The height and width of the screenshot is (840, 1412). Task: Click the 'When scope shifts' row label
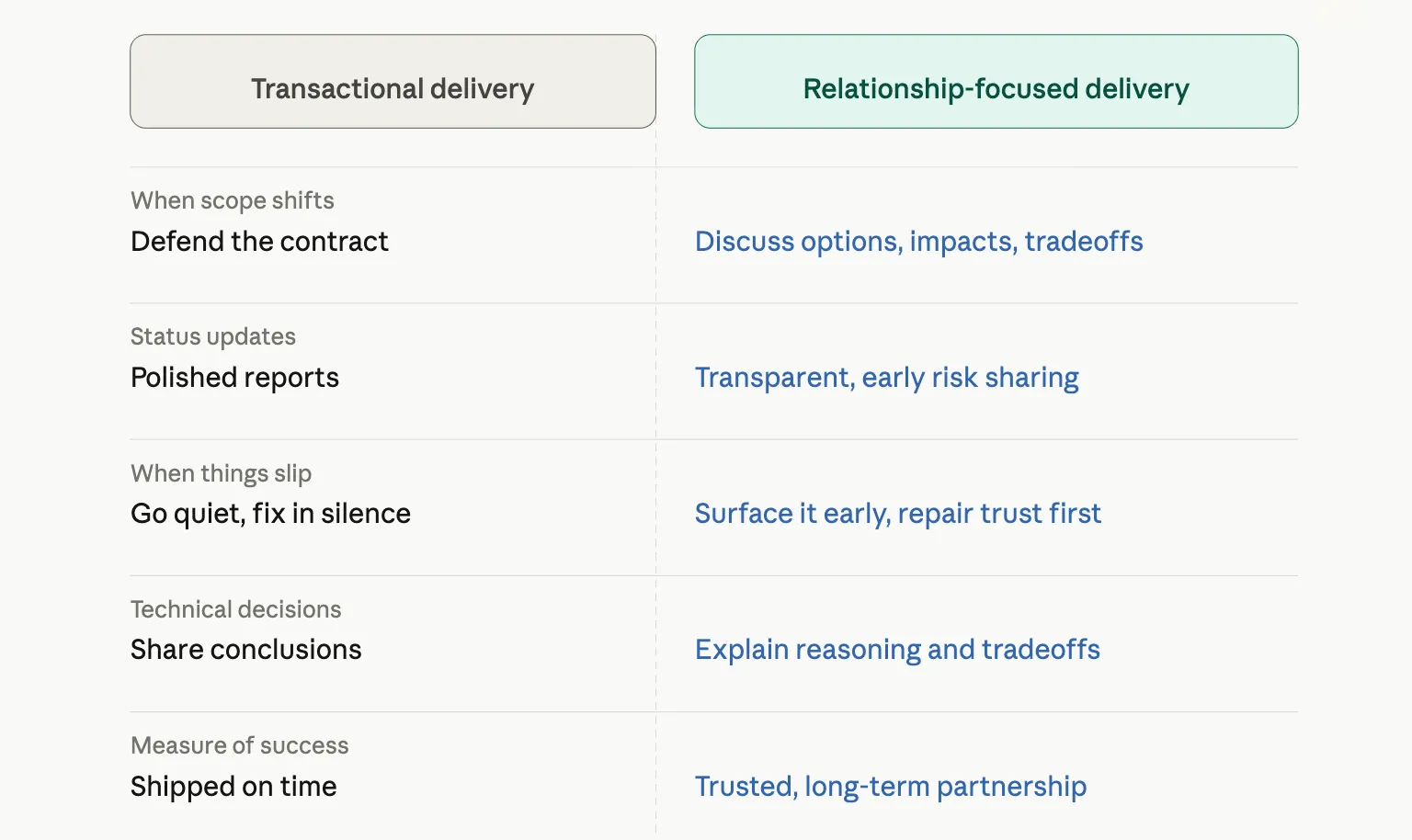click(232, 200)
